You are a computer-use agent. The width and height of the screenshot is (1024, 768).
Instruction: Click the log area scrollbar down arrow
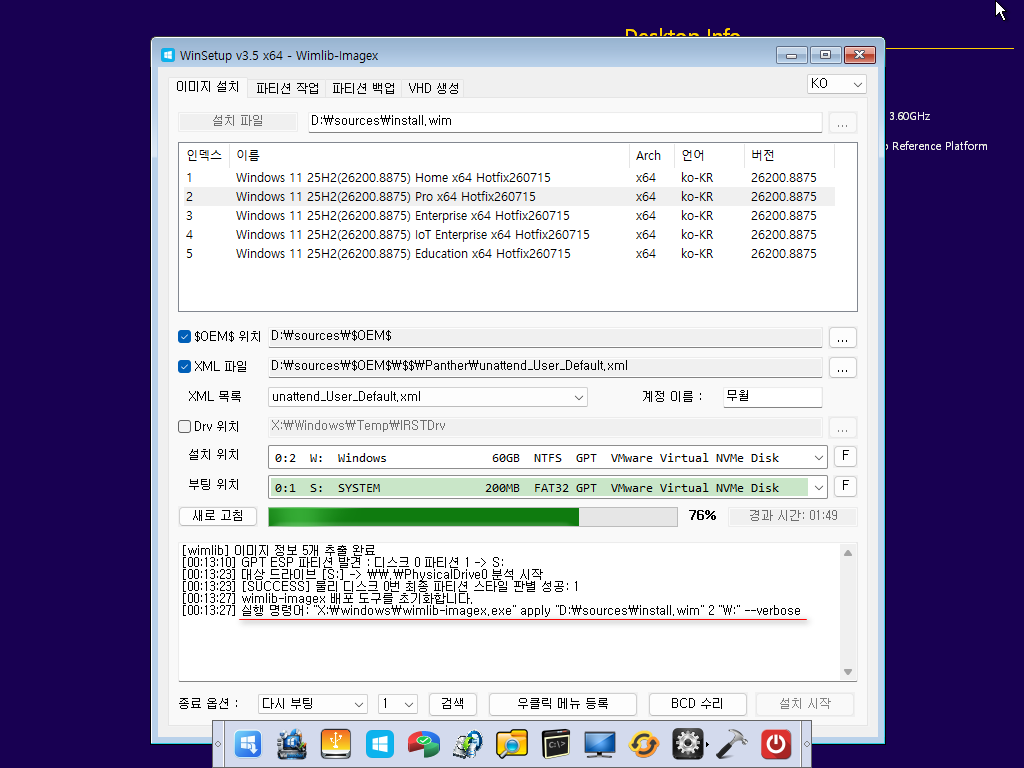click(848, 672)
